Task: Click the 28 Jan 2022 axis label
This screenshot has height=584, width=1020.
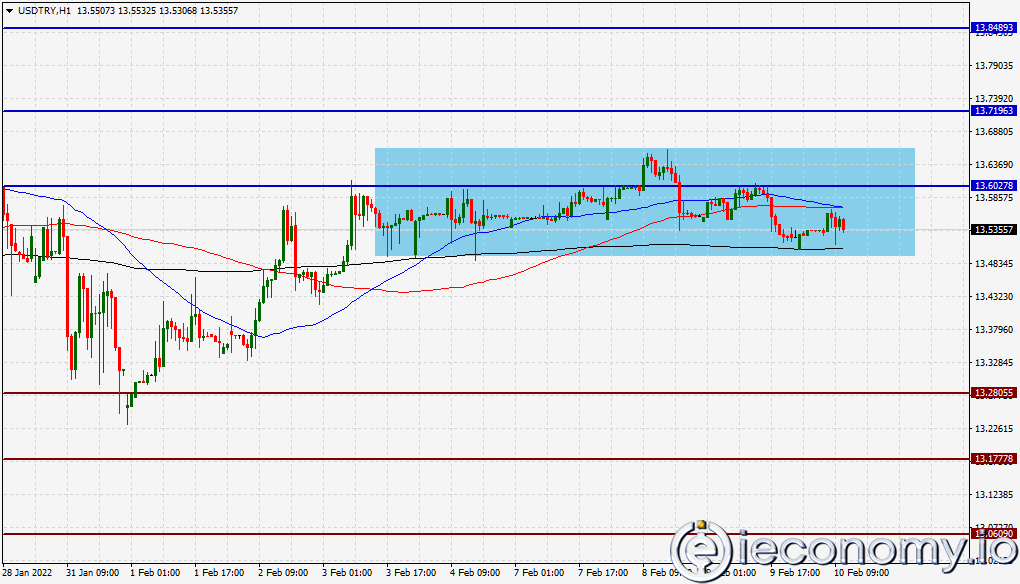Action: click(27, 573)
